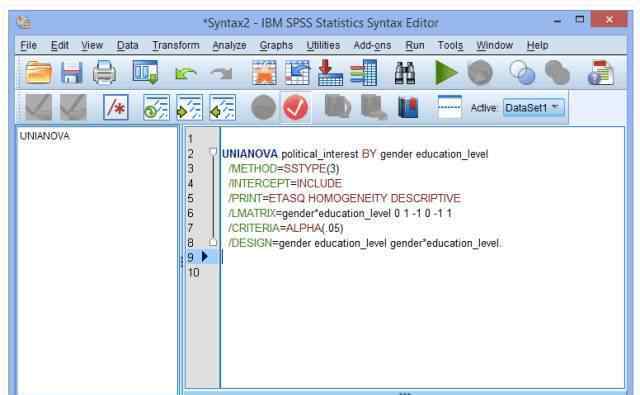640x395 pixels.
Task: Click the block end marker at line 8
Action: pos(213,242)
